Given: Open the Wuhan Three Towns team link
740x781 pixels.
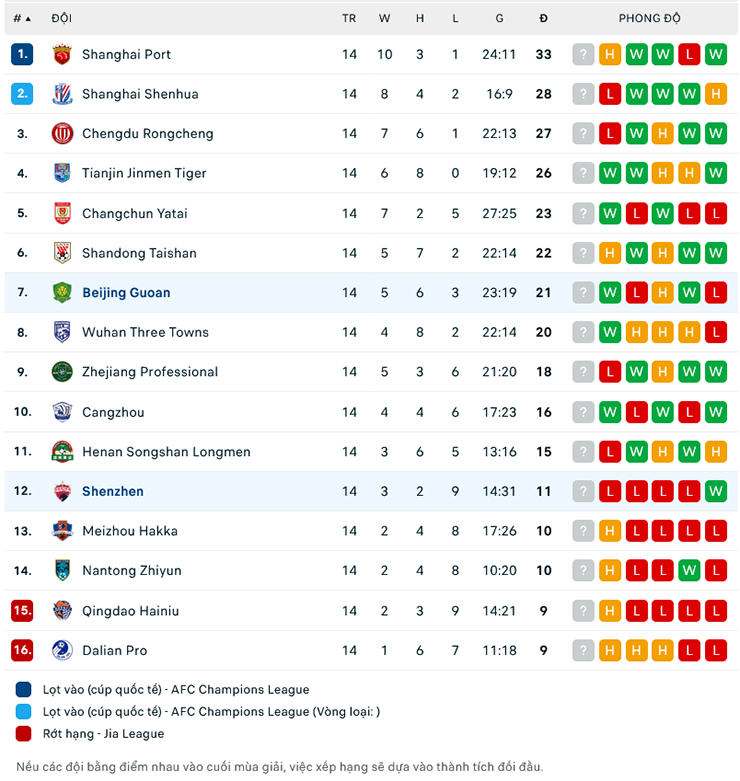Looking at the screenshot, I should pyautogui.click(x=145, y=332).
